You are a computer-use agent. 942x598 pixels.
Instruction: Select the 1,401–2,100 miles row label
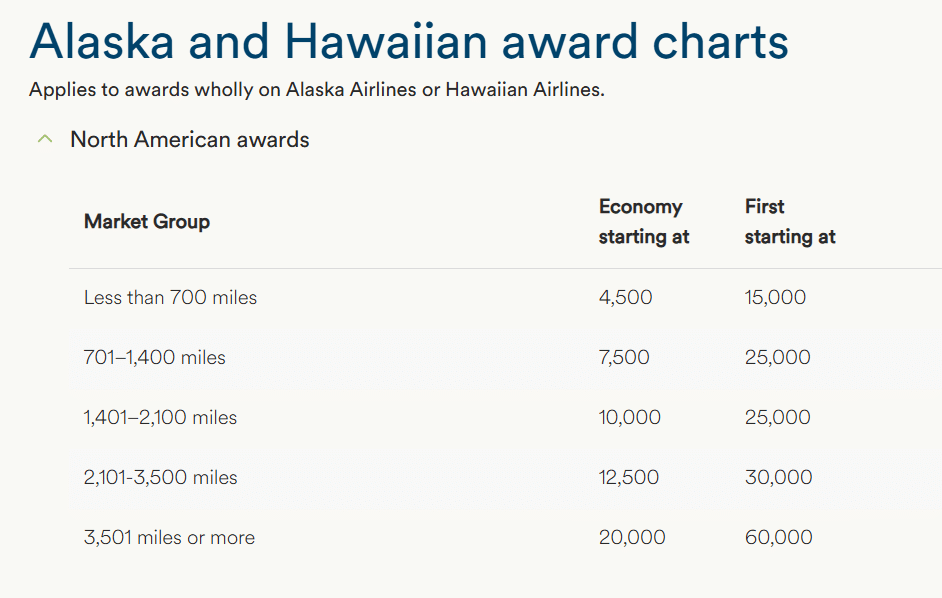pyautogui.click(x=160, y=417)
